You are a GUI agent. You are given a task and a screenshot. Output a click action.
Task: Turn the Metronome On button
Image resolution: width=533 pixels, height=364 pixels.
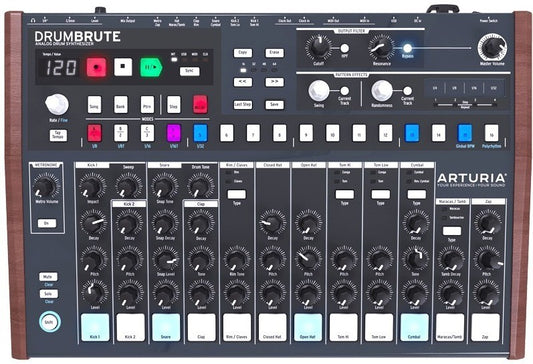pyautogui.click(x=47, y=223)
